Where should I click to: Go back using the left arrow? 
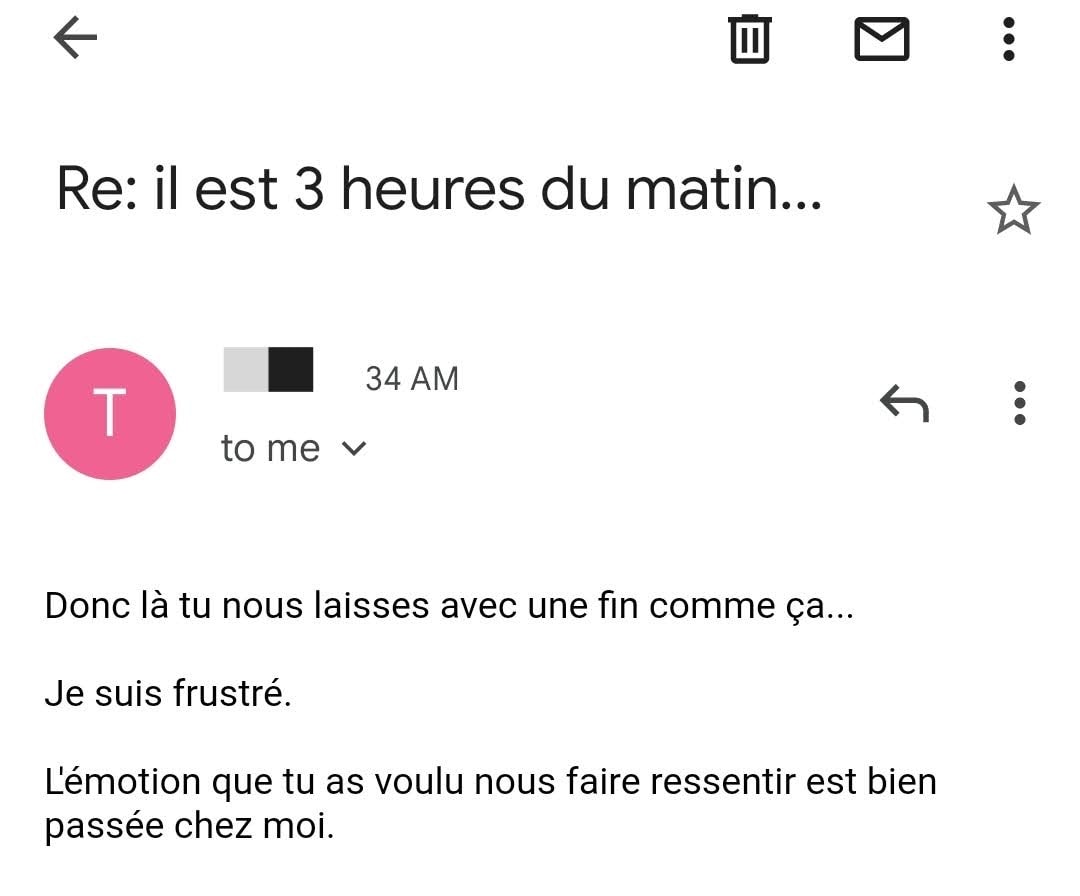click(x=75, y=40)
